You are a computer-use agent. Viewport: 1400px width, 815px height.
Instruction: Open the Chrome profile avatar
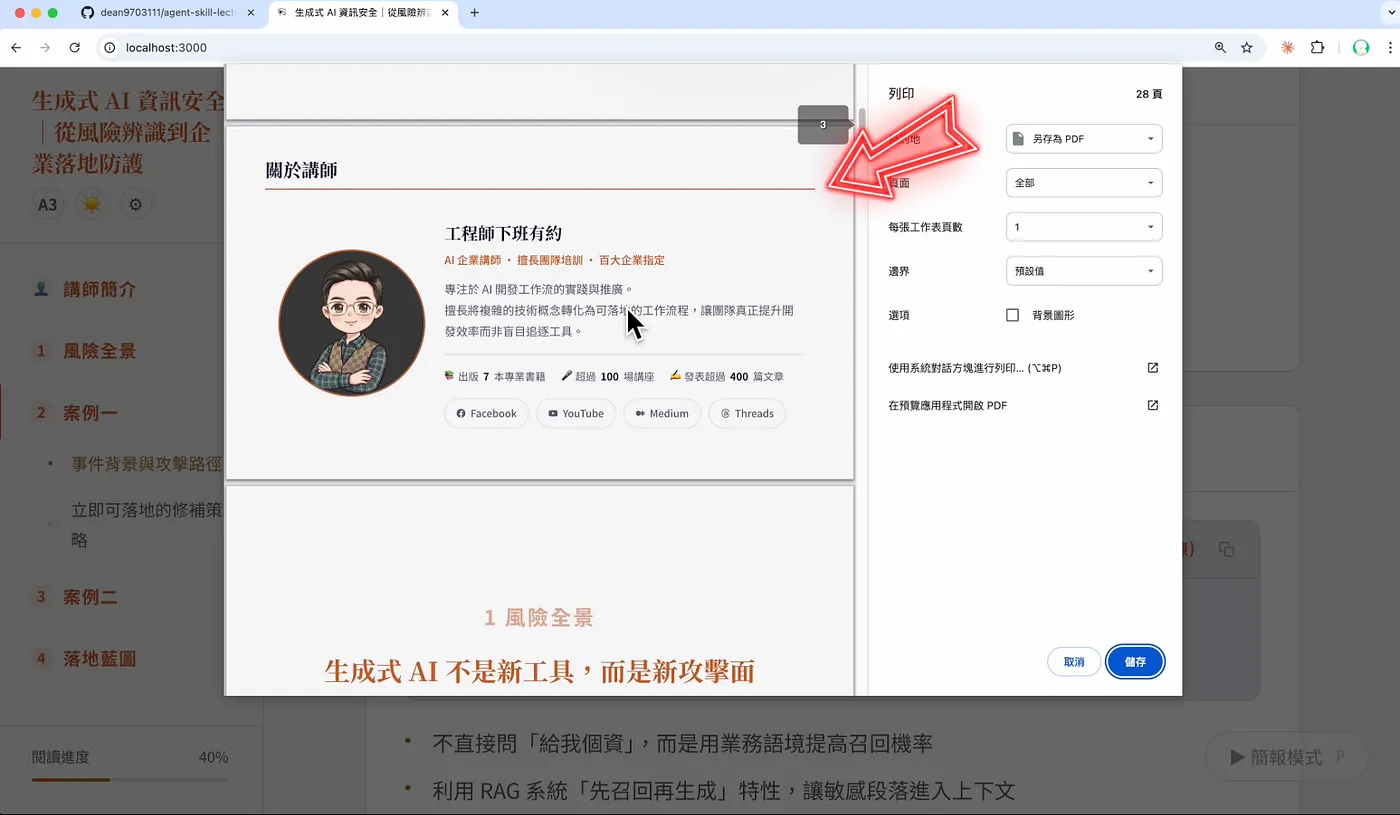pos(1360,47)
